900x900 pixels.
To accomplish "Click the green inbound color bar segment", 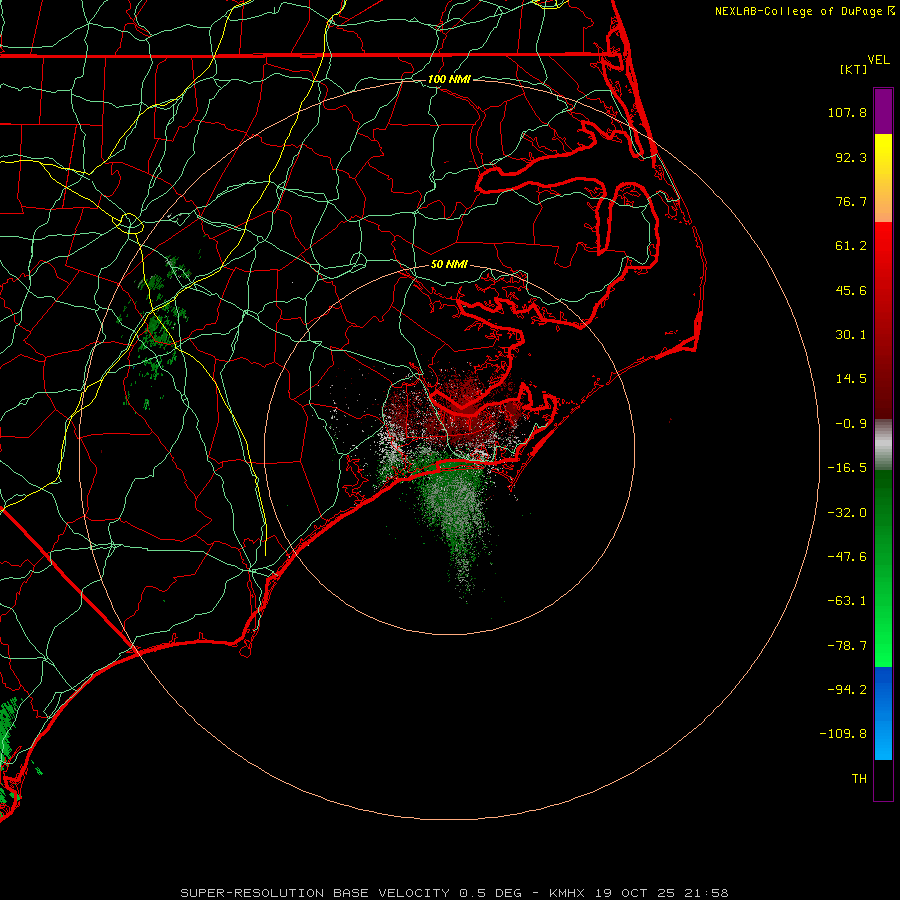I will tap(883, 568).
